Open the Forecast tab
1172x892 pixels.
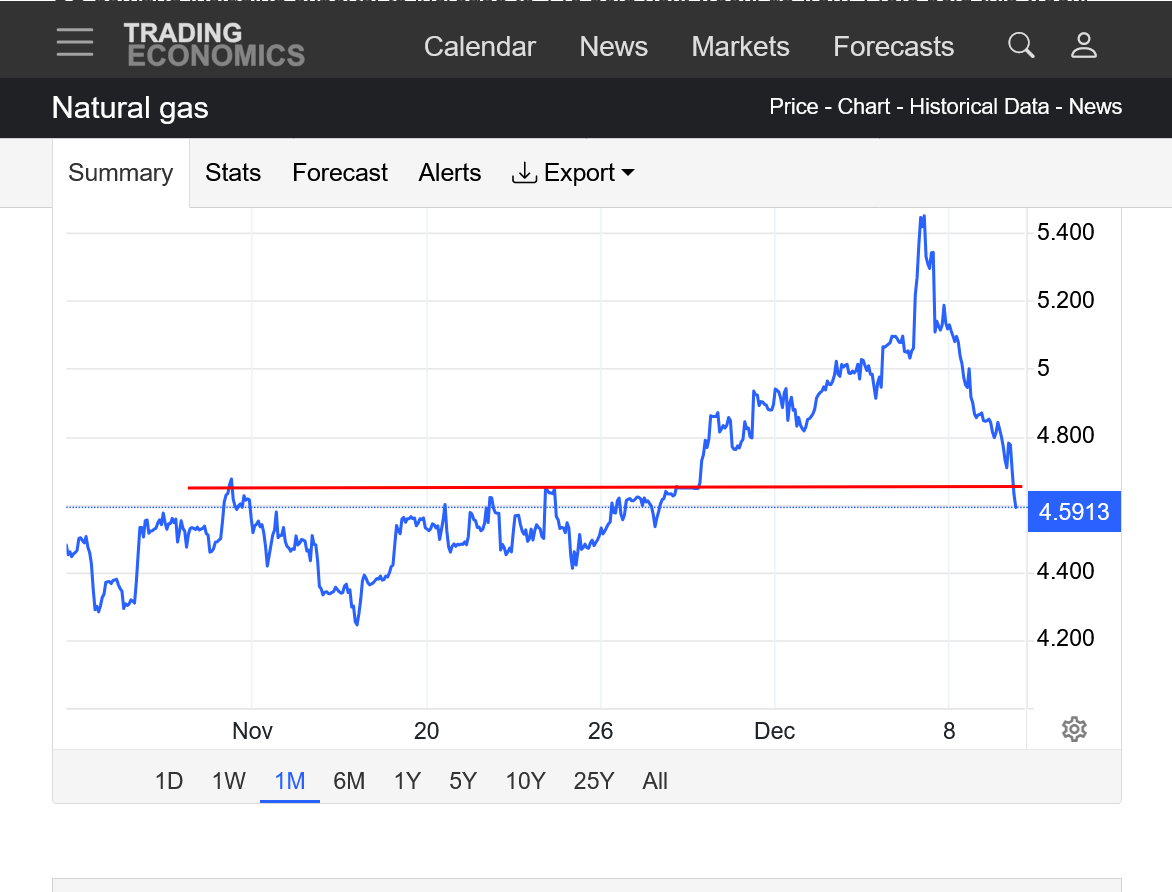[340, 173]
